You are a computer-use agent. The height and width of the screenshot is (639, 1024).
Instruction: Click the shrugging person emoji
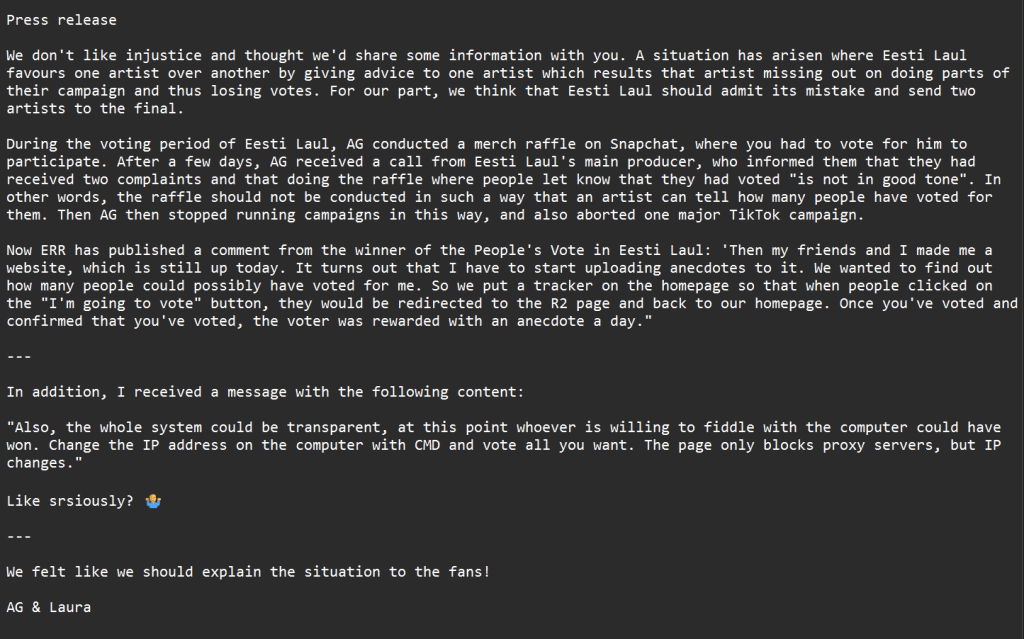click(153, 500)
